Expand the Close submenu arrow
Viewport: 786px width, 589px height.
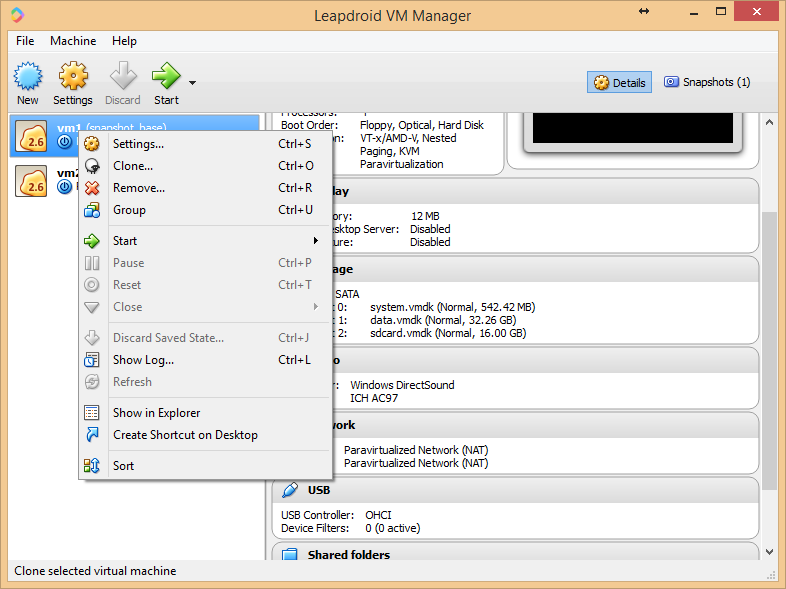(x=316, y=307)
